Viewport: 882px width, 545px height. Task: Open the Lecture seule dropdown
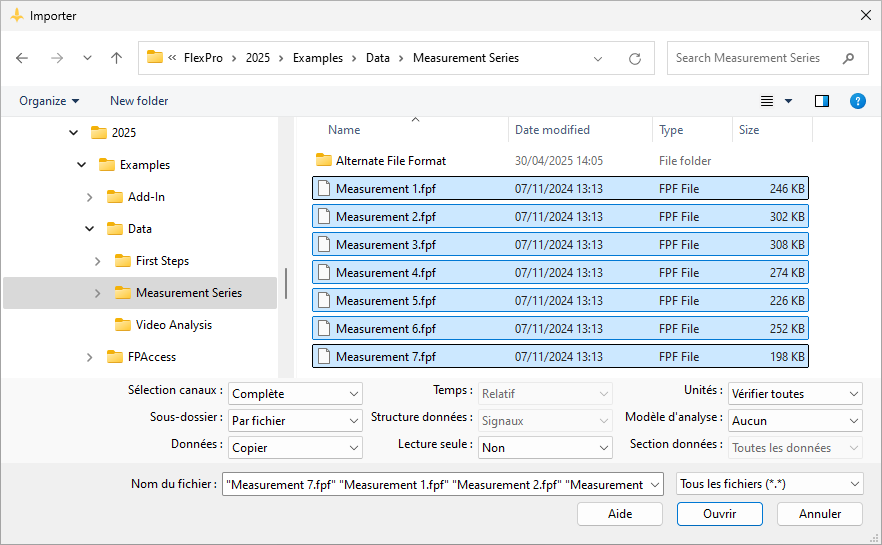pyautogui.click(x=545, y=448)
